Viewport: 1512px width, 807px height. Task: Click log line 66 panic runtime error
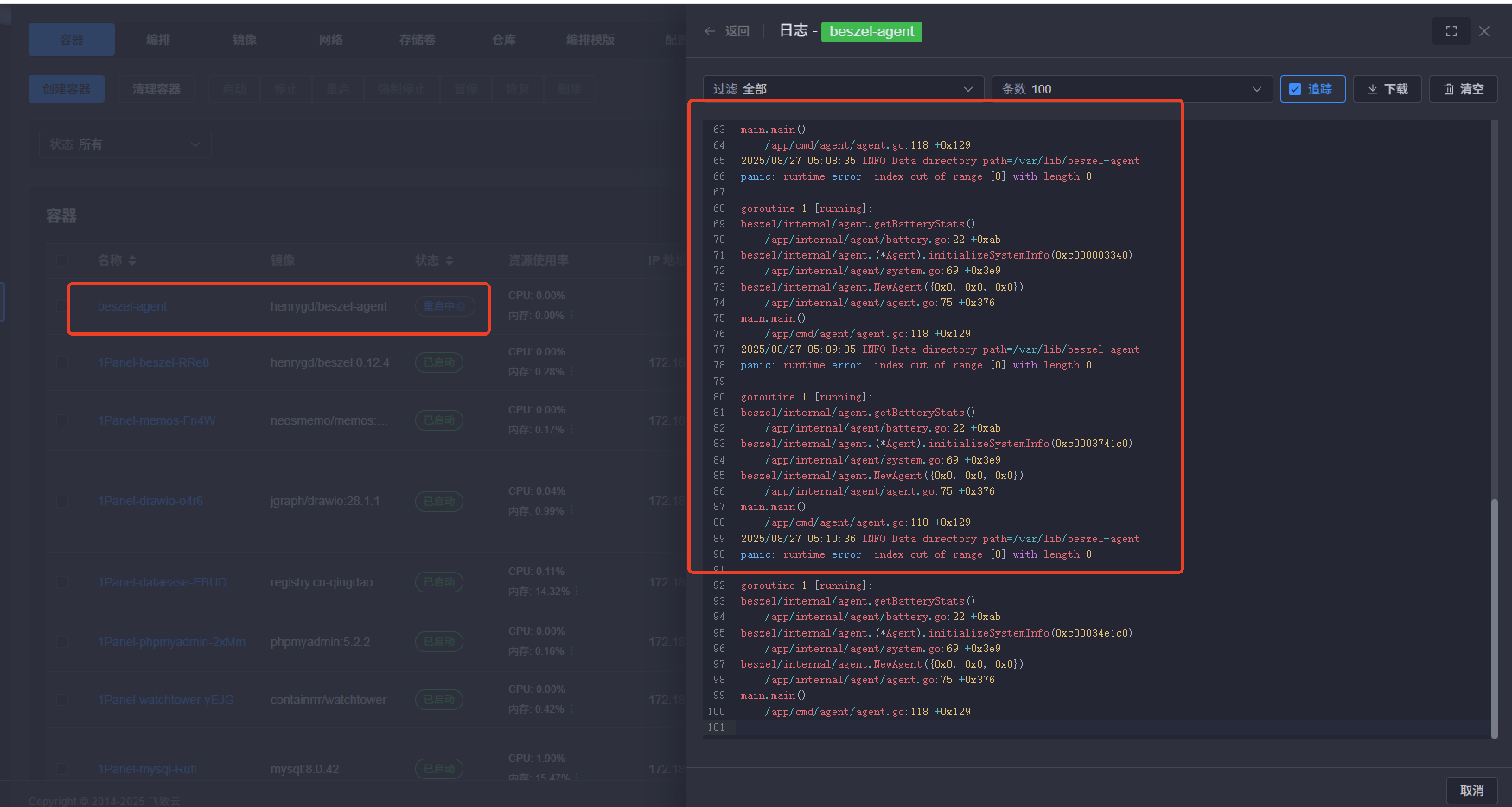[x=915, y=176]
